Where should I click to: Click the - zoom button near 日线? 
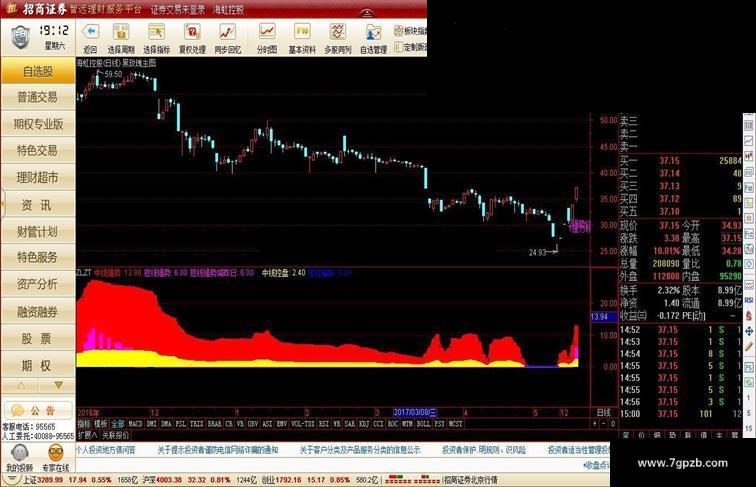604,424
